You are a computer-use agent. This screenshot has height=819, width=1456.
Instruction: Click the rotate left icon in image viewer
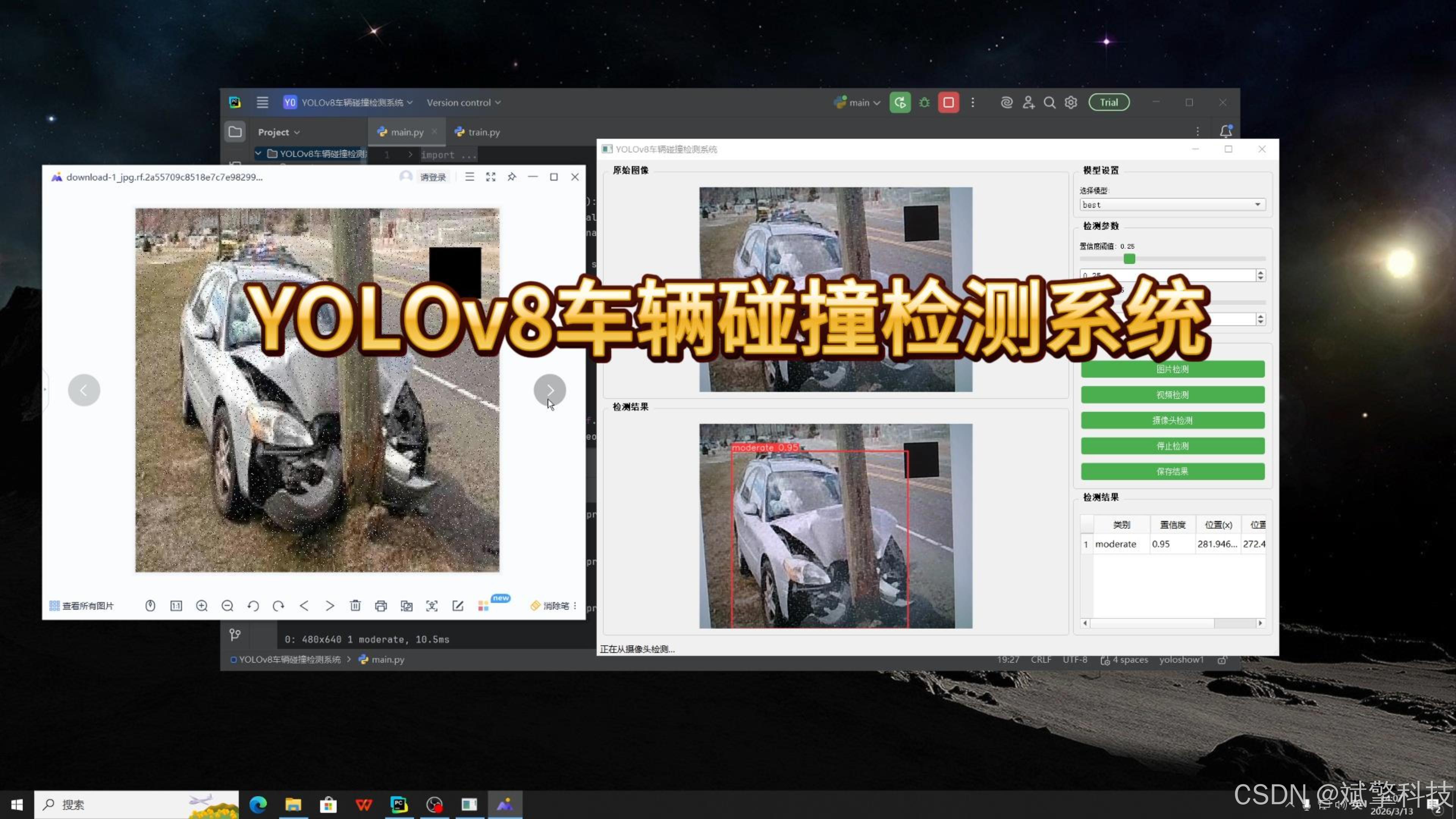pyautogui.click(x=253, y=606)
